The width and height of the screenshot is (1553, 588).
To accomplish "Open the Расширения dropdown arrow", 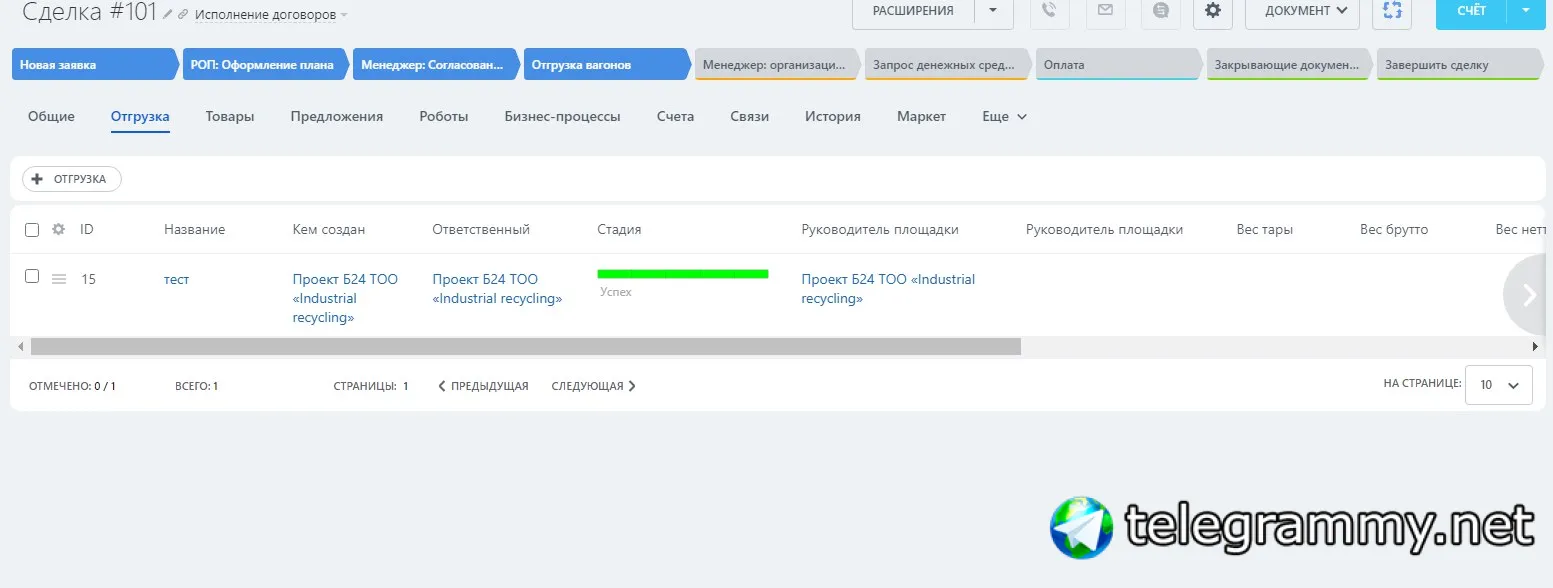I will (993, 11).
